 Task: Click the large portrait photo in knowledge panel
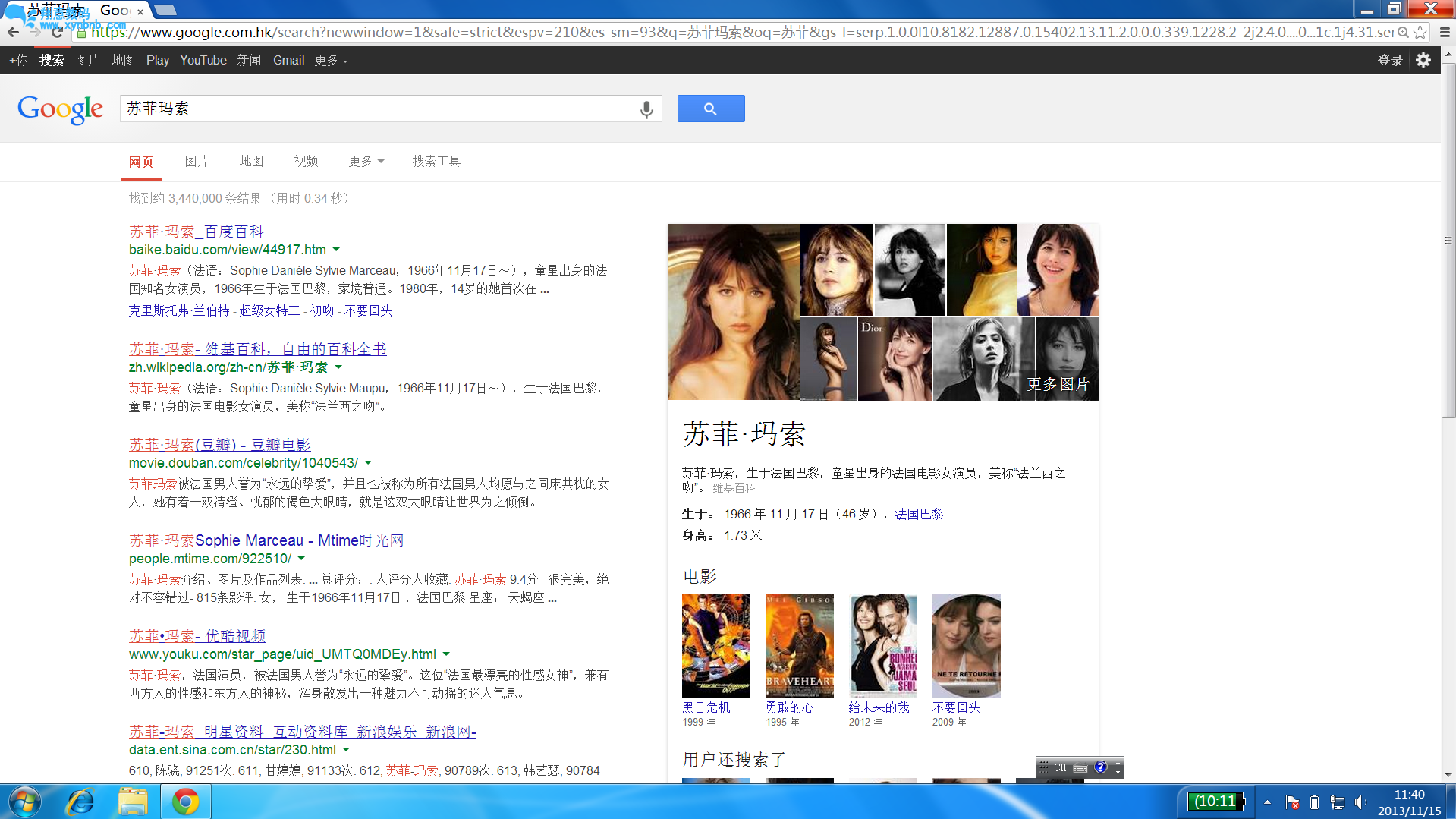tap(733, 311)
